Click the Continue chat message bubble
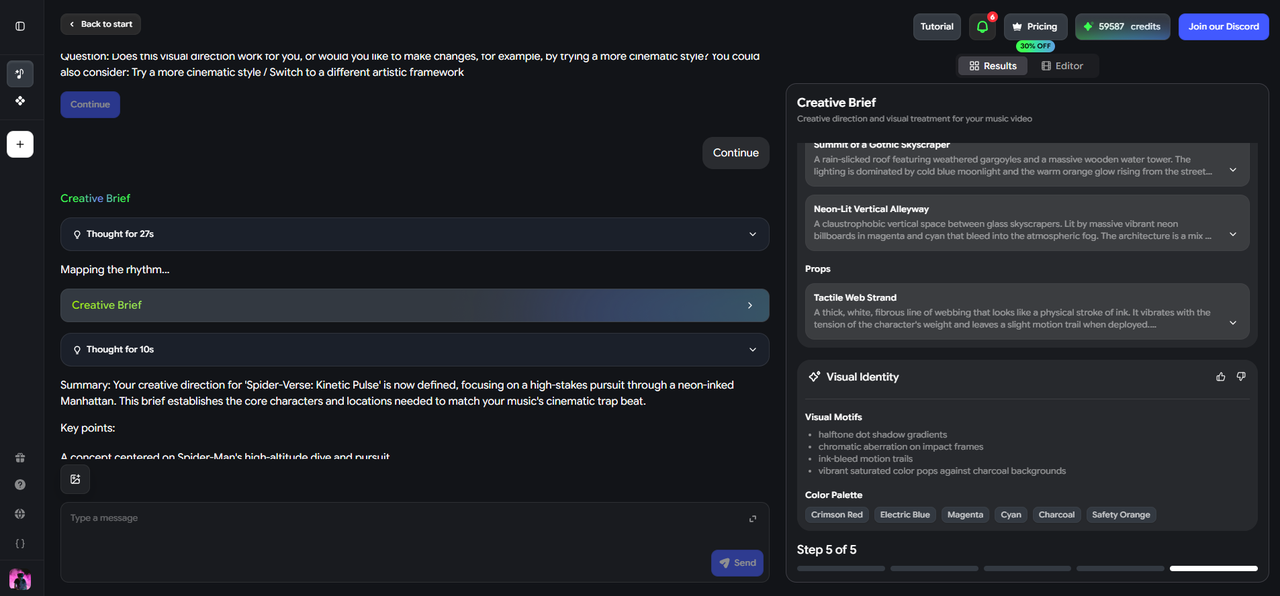 point(736,153)
